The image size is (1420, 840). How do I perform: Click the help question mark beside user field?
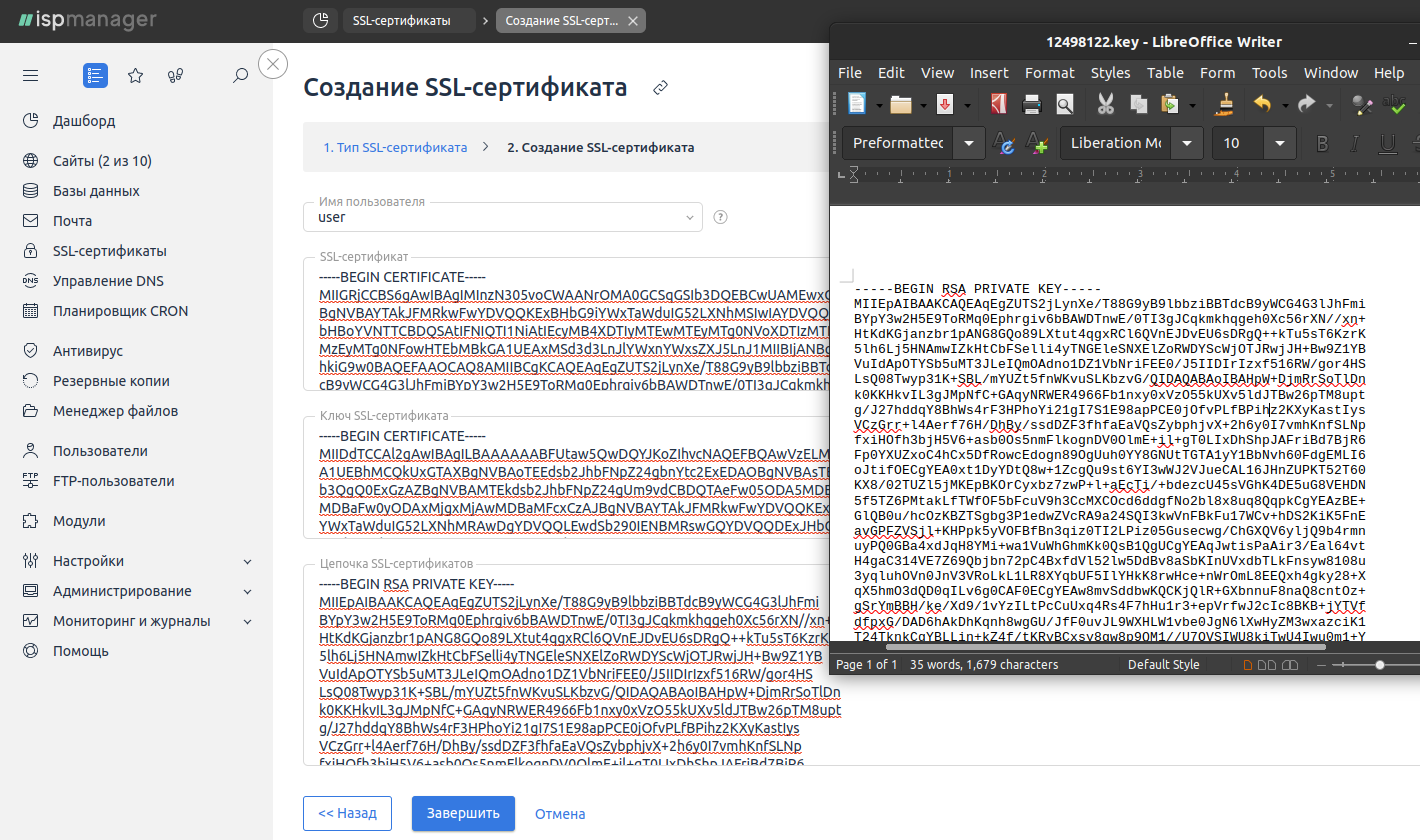(x=720, y=217)
